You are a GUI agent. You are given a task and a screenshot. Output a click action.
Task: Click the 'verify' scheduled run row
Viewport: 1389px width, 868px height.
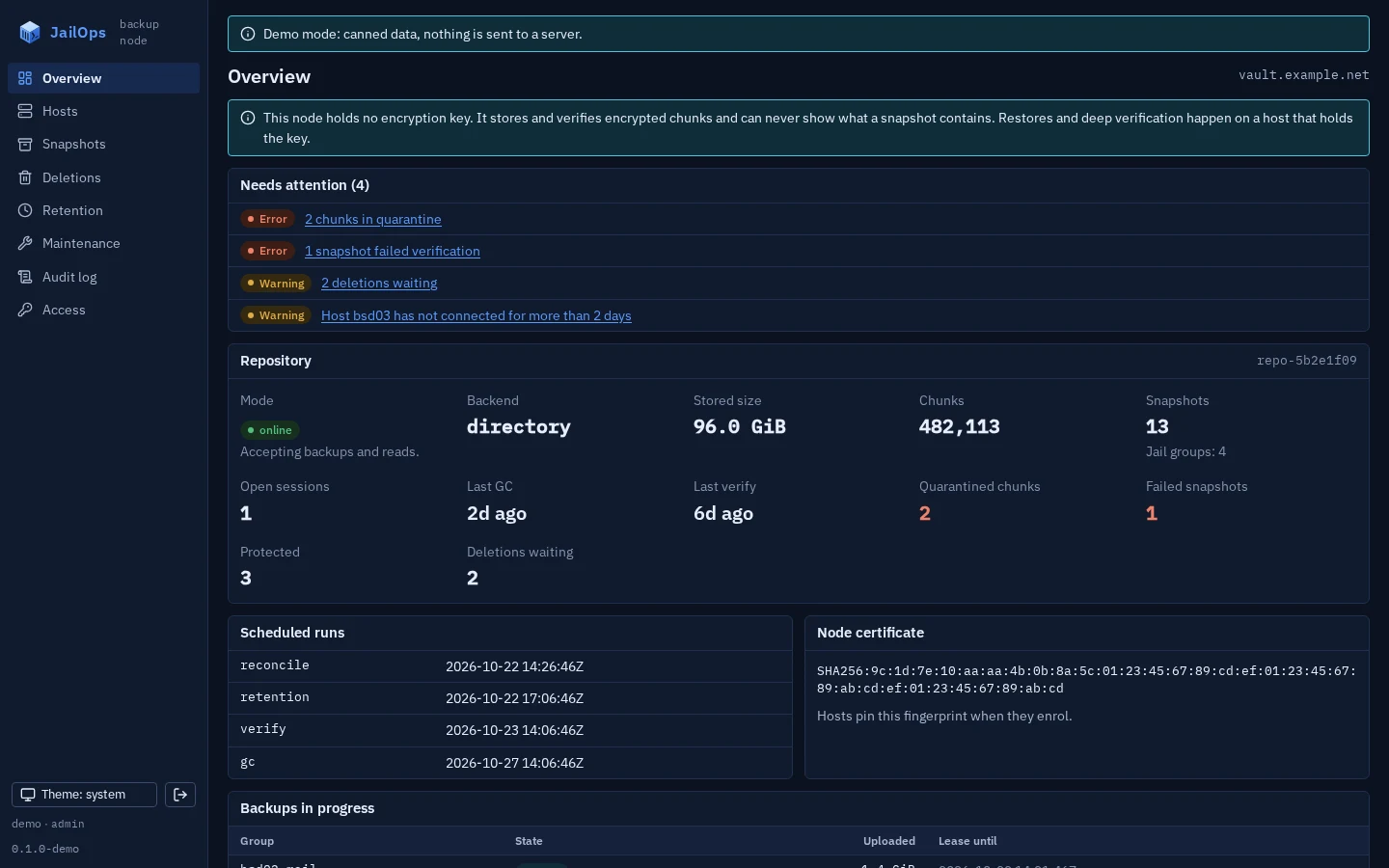tap(510, 730)
